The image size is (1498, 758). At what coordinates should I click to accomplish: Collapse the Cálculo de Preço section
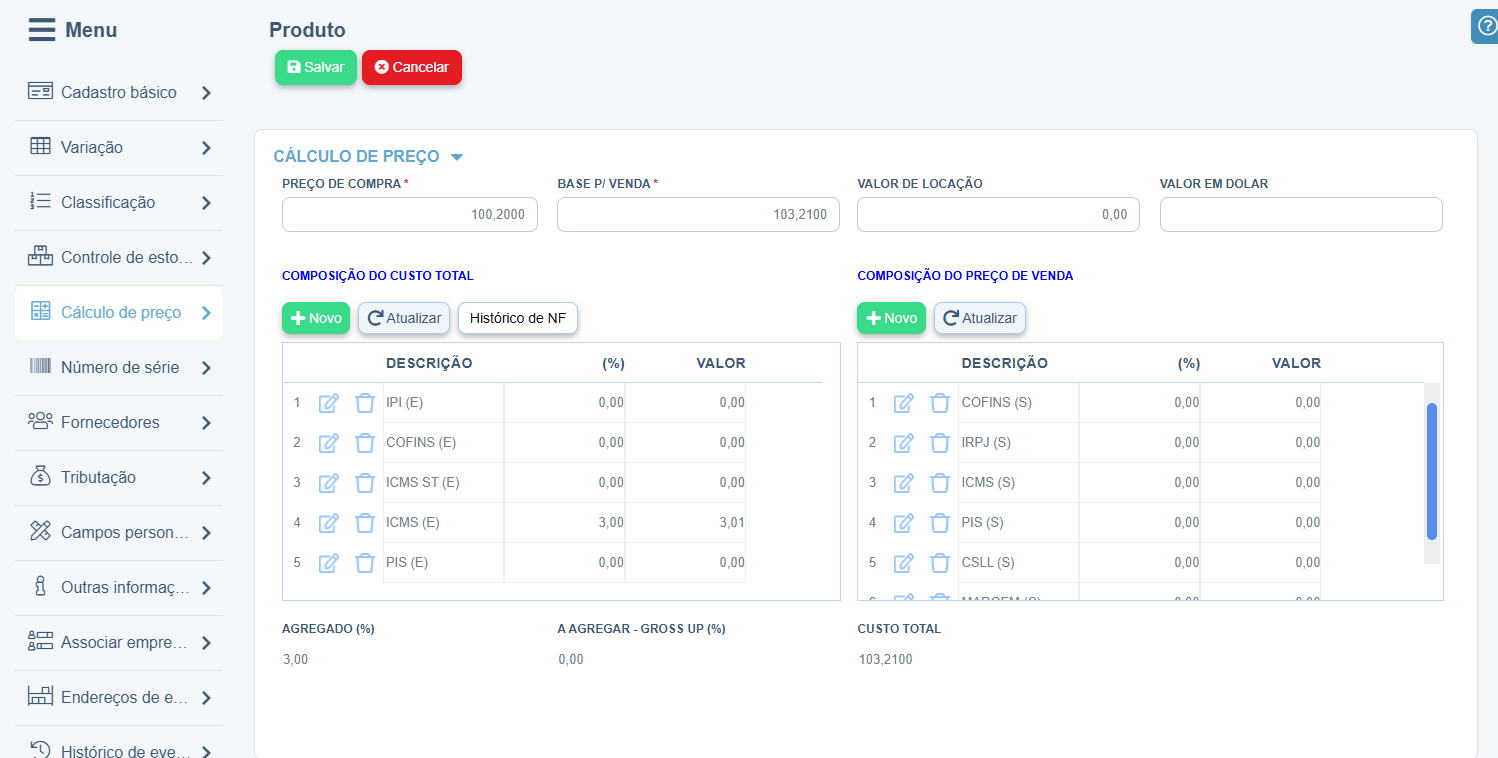[457, 157]
